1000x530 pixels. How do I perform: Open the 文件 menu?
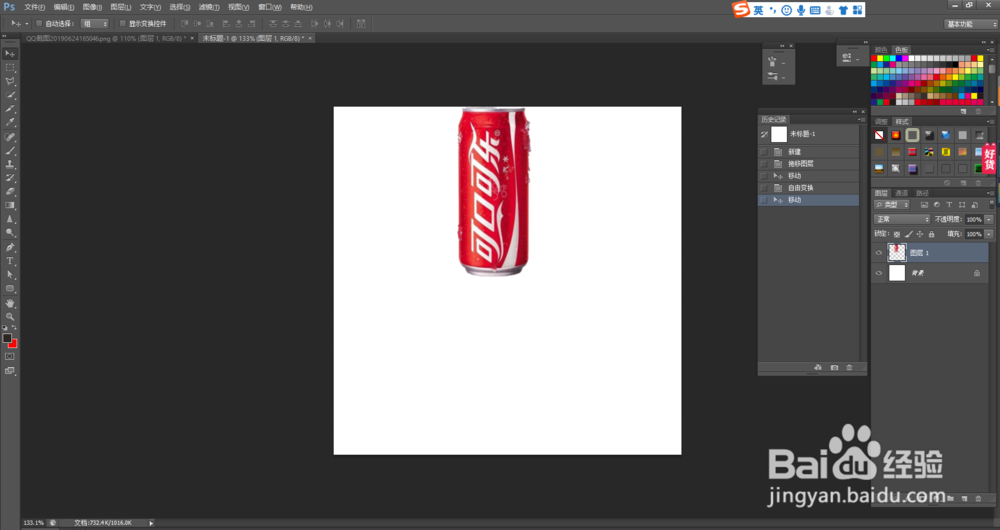pos(34,7)
